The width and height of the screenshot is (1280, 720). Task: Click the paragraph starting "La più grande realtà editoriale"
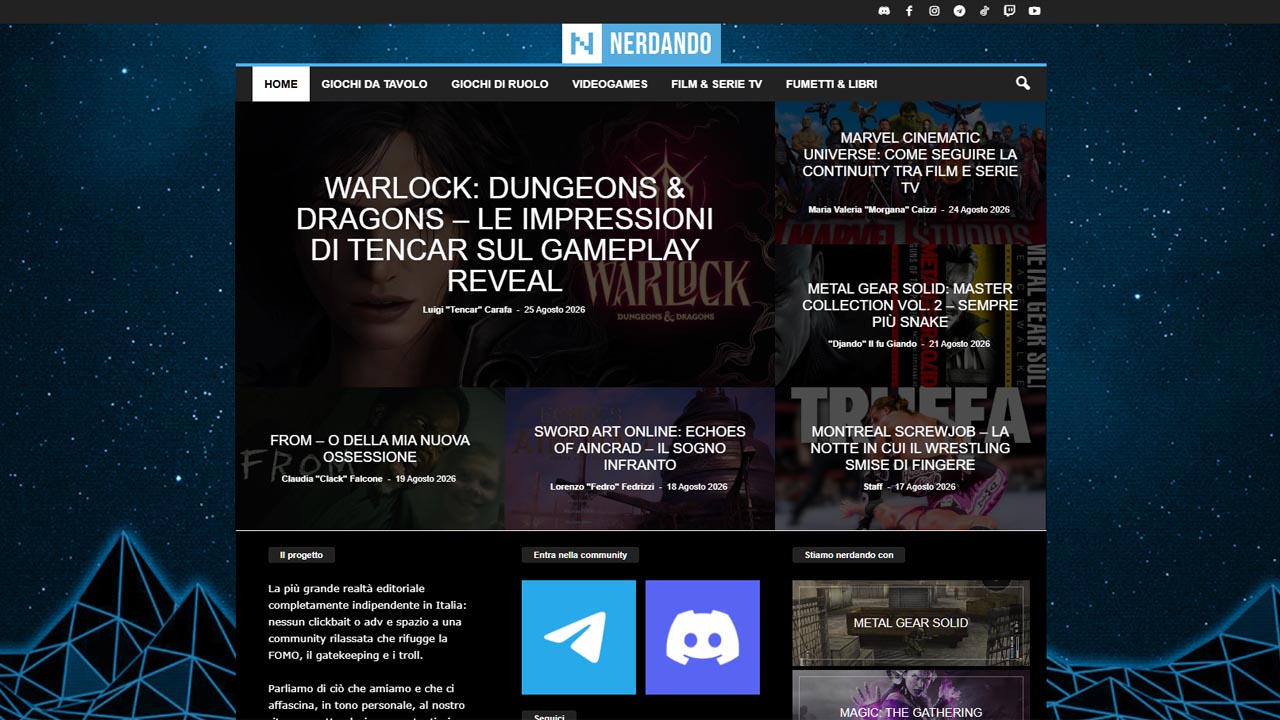[x=367, y=622]
